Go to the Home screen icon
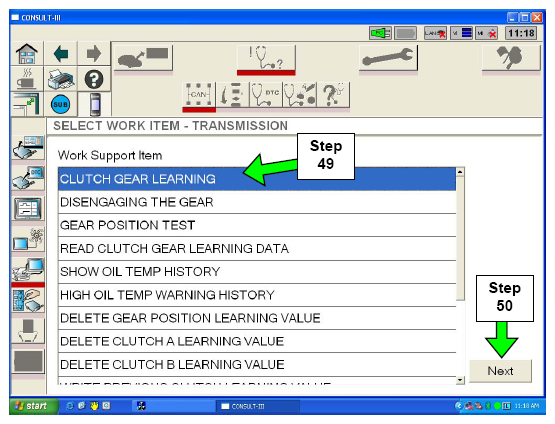555x424 pixels. point(27,53)
